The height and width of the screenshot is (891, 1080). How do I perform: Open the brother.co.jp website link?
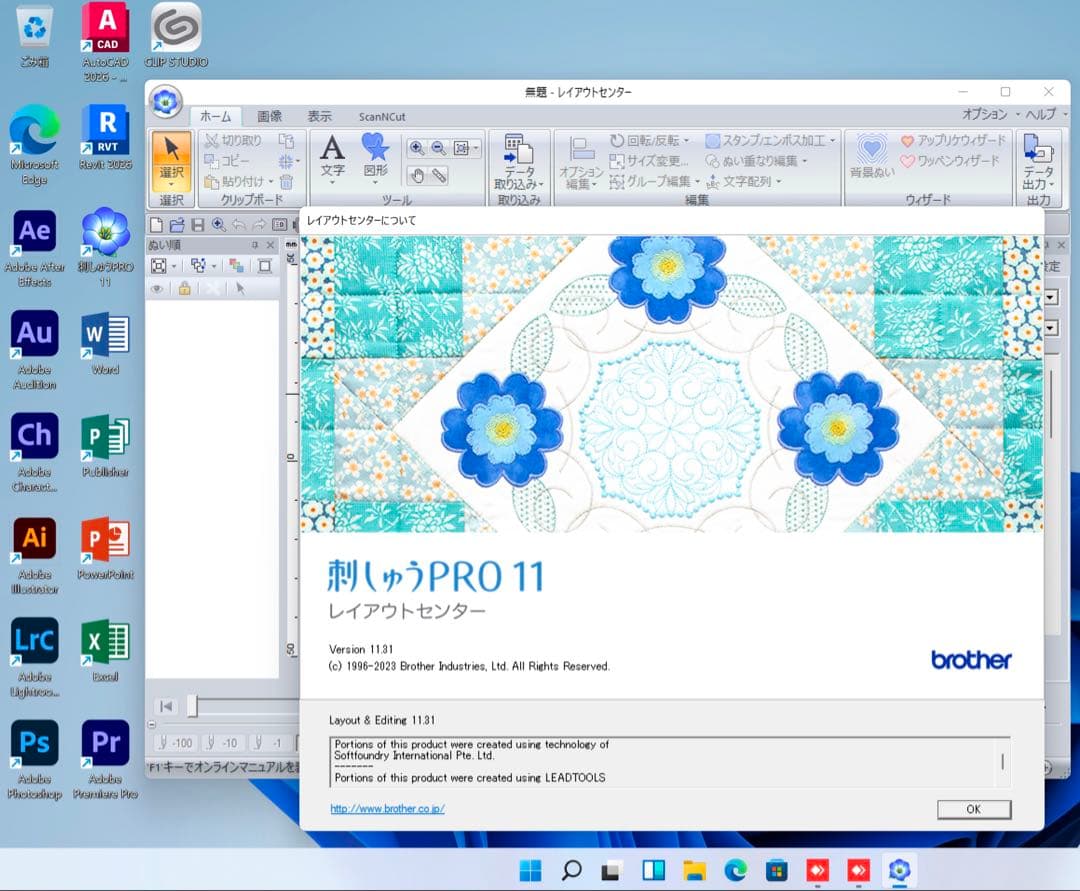coord(388,808)
